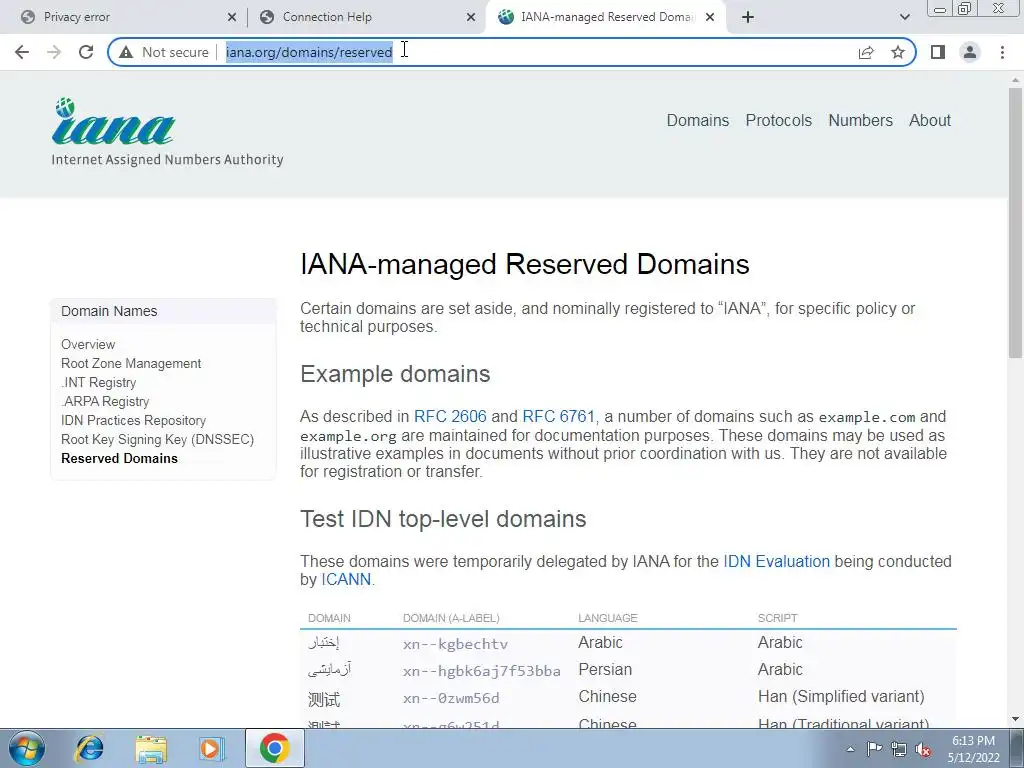Screen dimensions: 1024x768
Task: Close the Connection Help tab
Action: [x=471, y=18]
